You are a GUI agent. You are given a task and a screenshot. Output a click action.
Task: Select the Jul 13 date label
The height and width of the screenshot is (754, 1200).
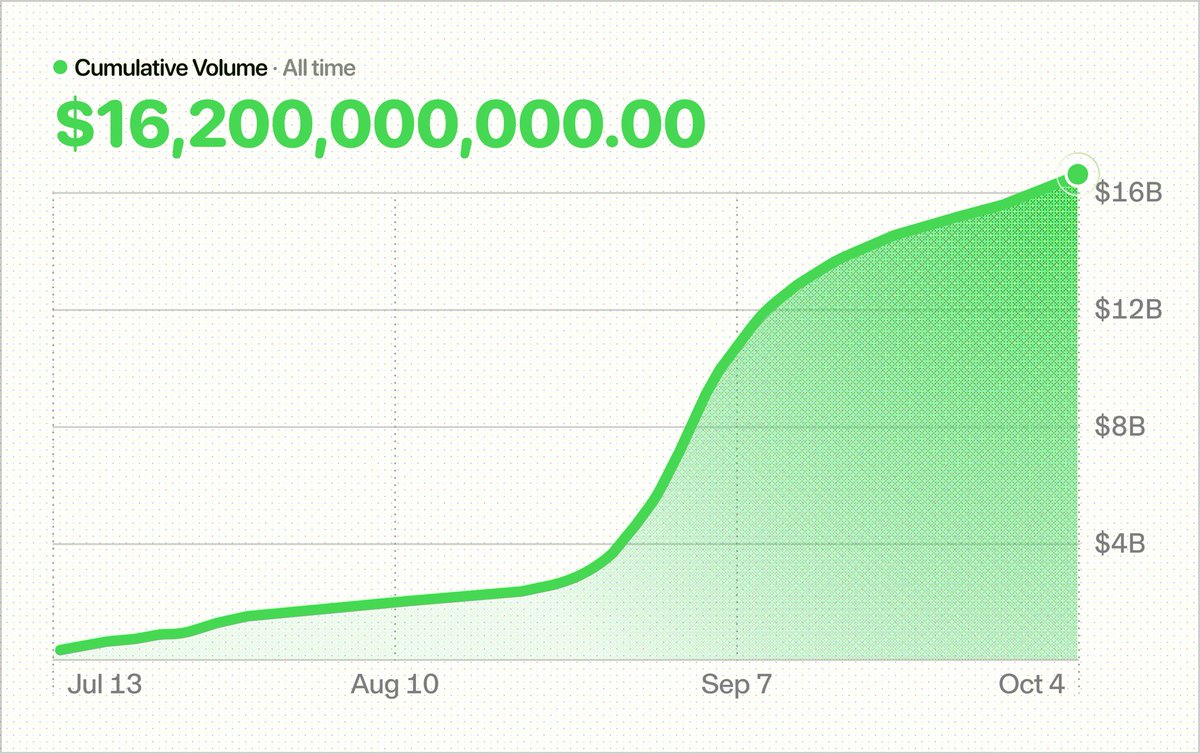[x=105, y=685]
